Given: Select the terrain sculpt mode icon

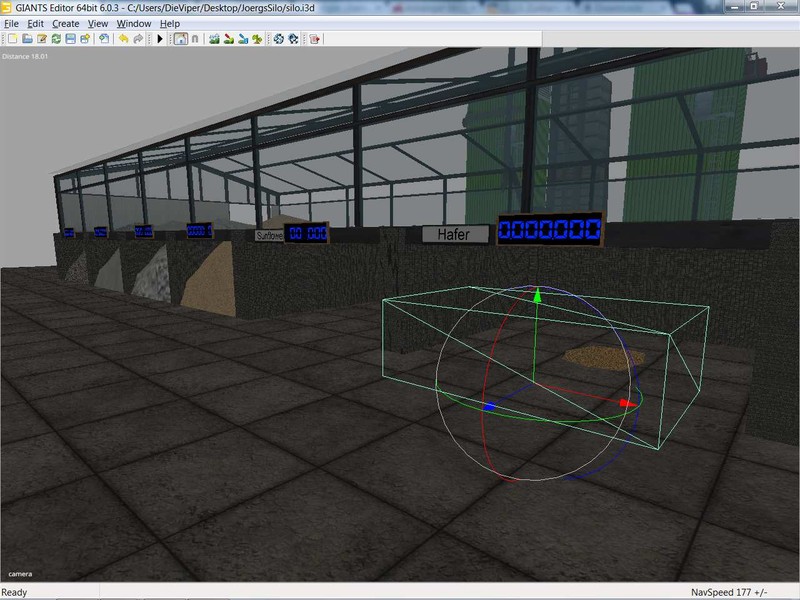Looking at the screenshot, I should coord(214,39).
